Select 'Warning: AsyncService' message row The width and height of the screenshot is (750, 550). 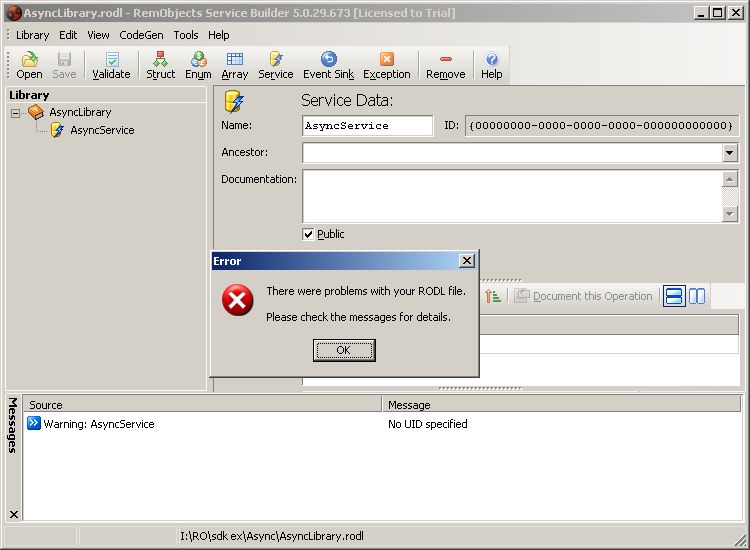(383, 424)
